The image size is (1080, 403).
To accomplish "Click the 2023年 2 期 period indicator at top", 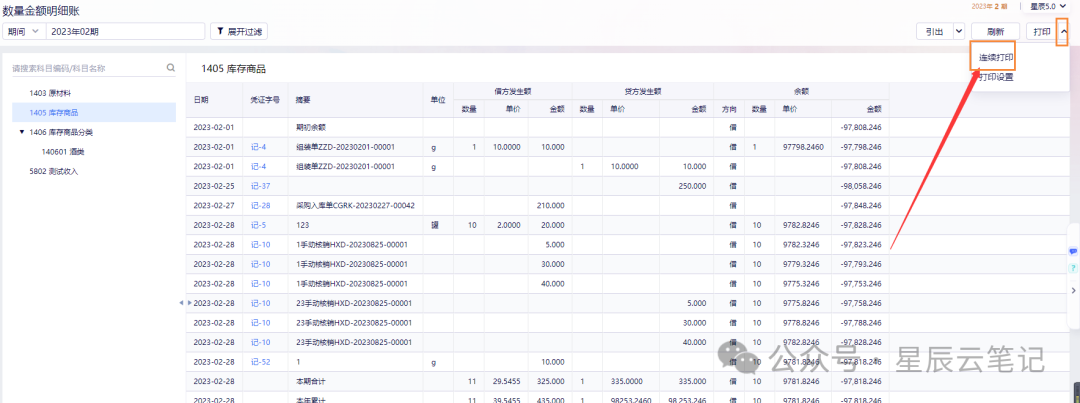I will click(990, 6).
